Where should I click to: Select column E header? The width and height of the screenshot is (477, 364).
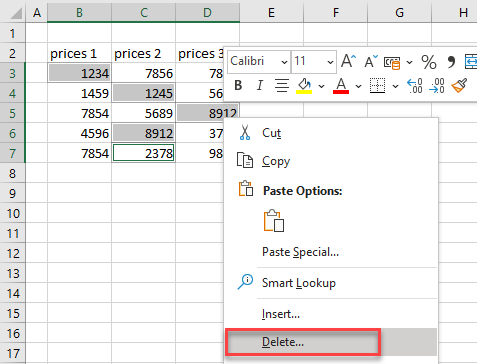coord(271,13)
